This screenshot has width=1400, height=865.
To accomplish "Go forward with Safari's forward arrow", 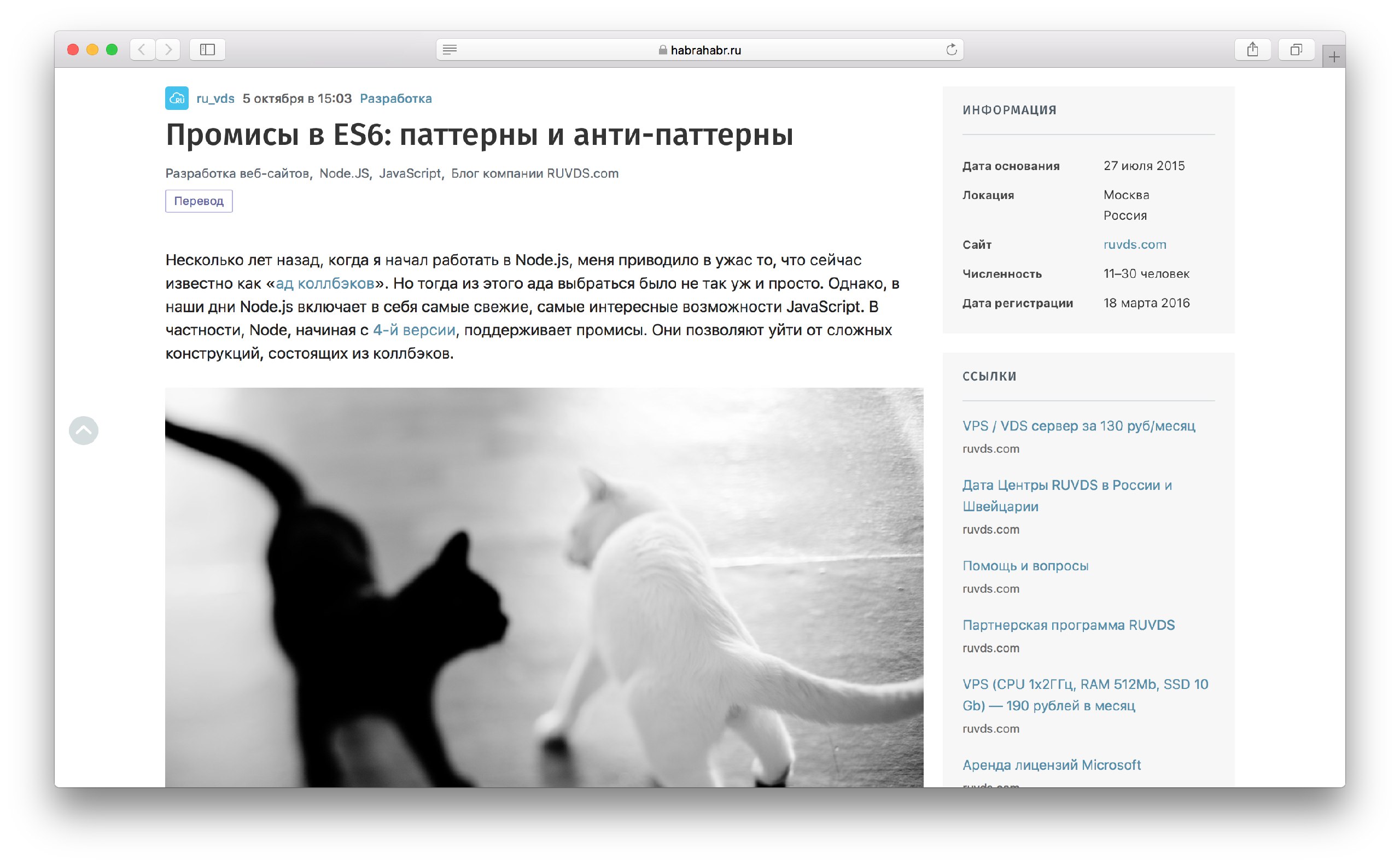I will pyautogui.click(x=168, y=50).
